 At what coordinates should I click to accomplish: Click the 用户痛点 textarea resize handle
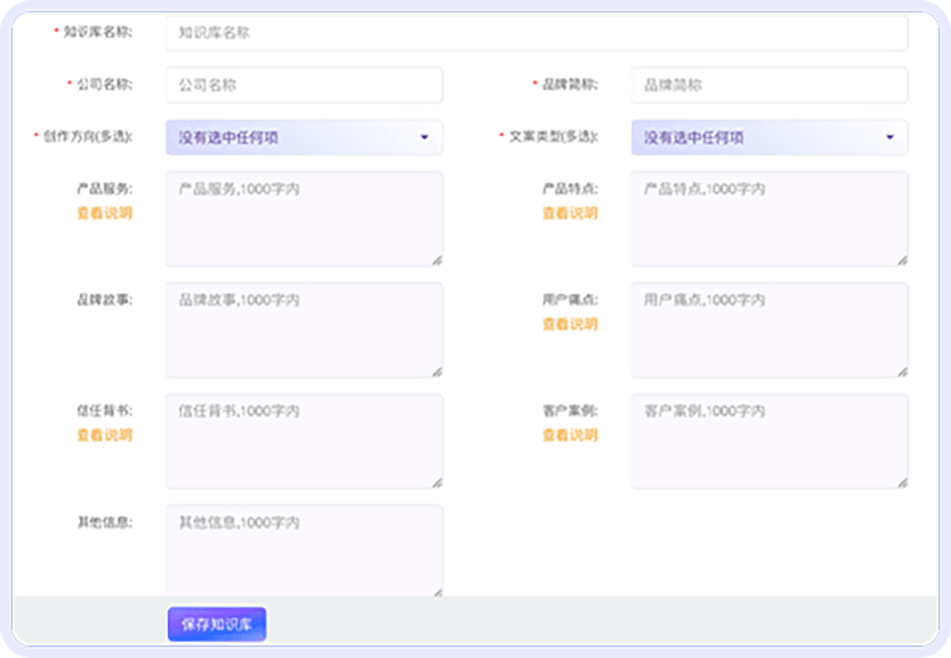point(902,372)
